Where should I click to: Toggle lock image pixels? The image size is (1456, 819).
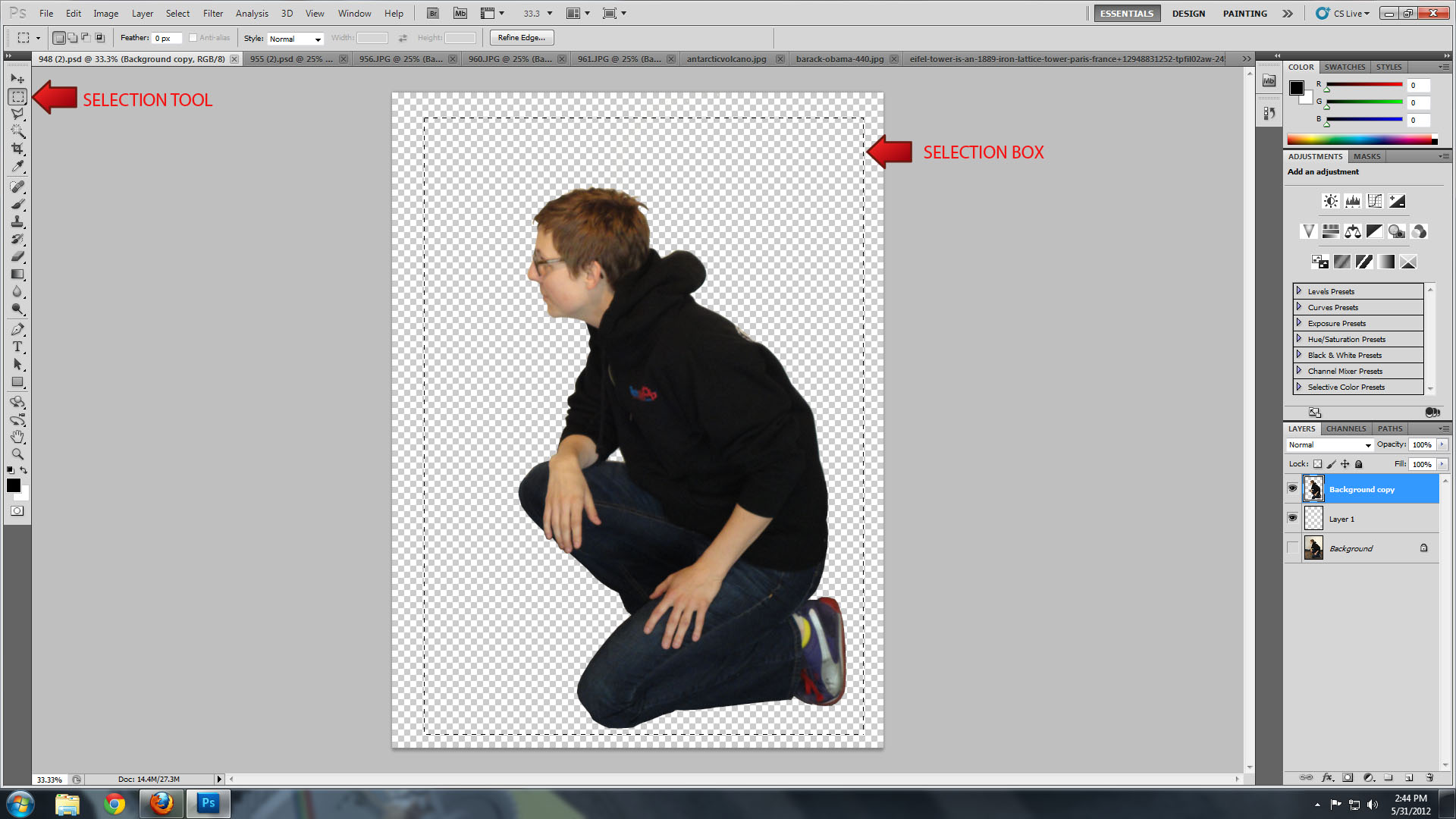1331,464
